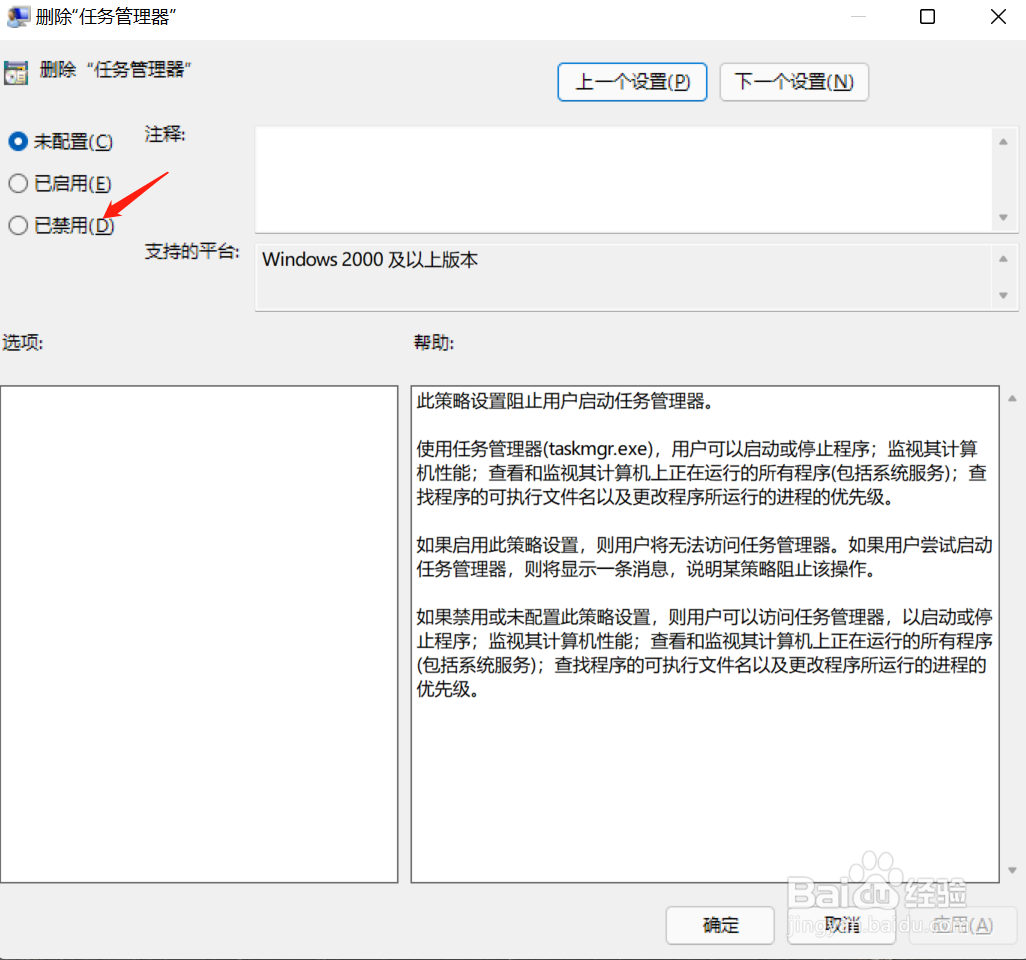Click help paragraph mentioning taskmgr.exe
This screenshot has width=1026, height=960.
tap(701, 473)
